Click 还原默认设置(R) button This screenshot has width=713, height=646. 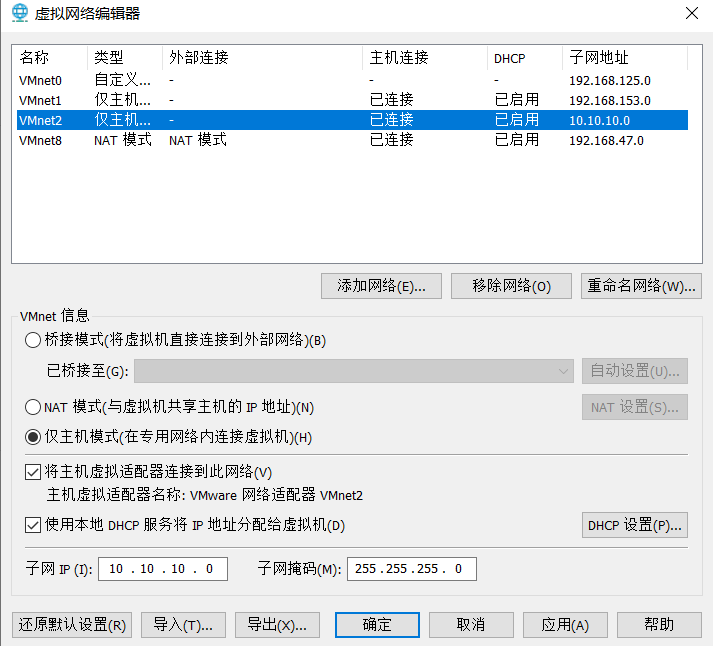pos(72,625)
